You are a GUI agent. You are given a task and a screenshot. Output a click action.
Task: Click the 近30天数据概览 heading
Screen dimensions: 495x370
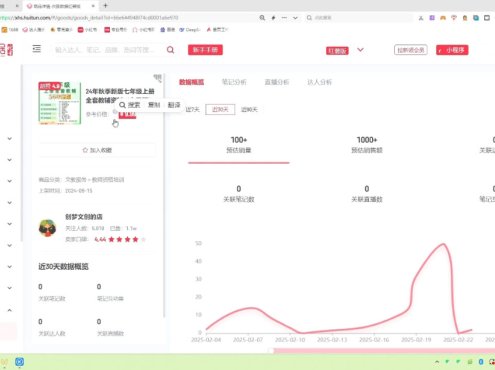[x=63, y=266]
